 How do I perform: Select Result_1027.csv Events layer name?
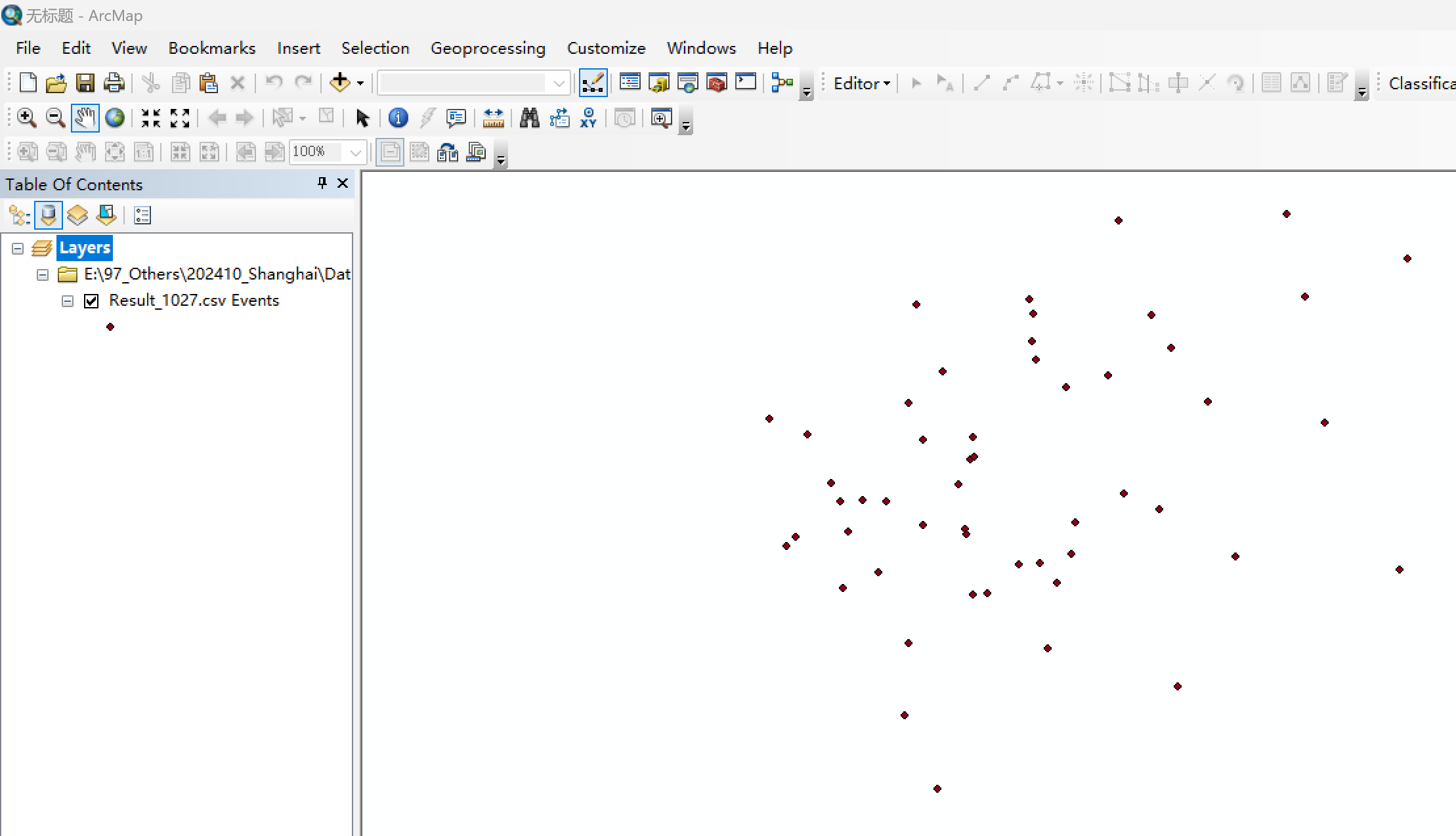[x=194, y=301]
